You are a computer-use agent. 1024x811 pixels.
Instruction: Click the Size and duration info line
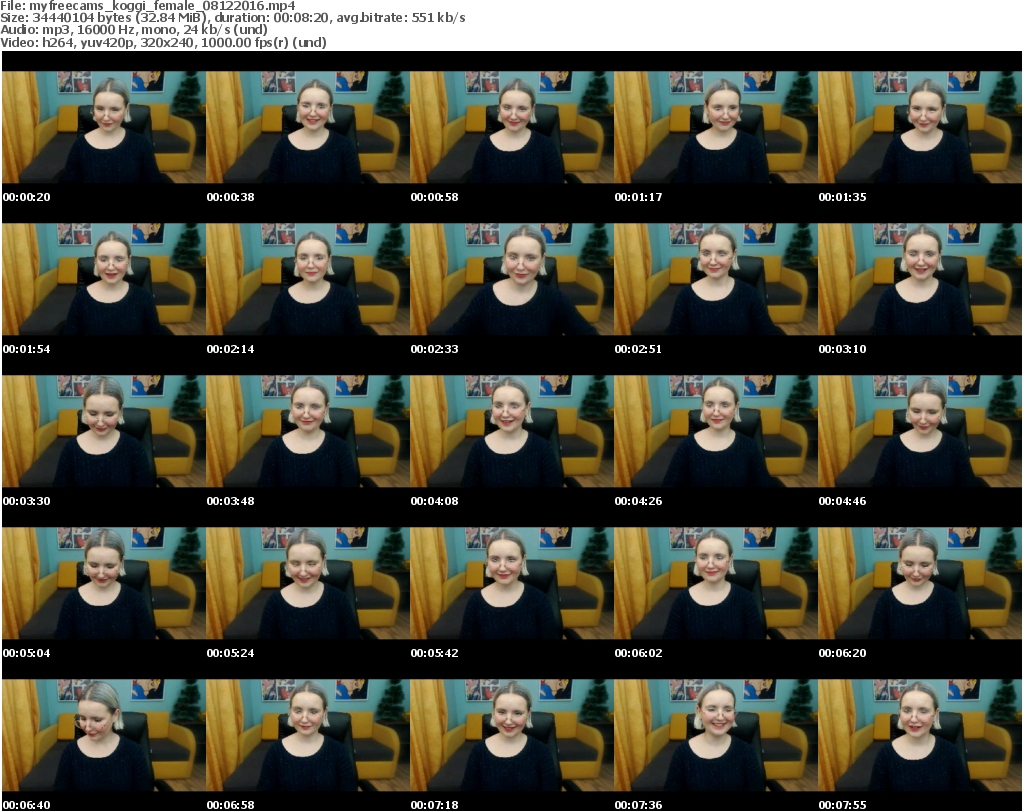pos(232,18)
